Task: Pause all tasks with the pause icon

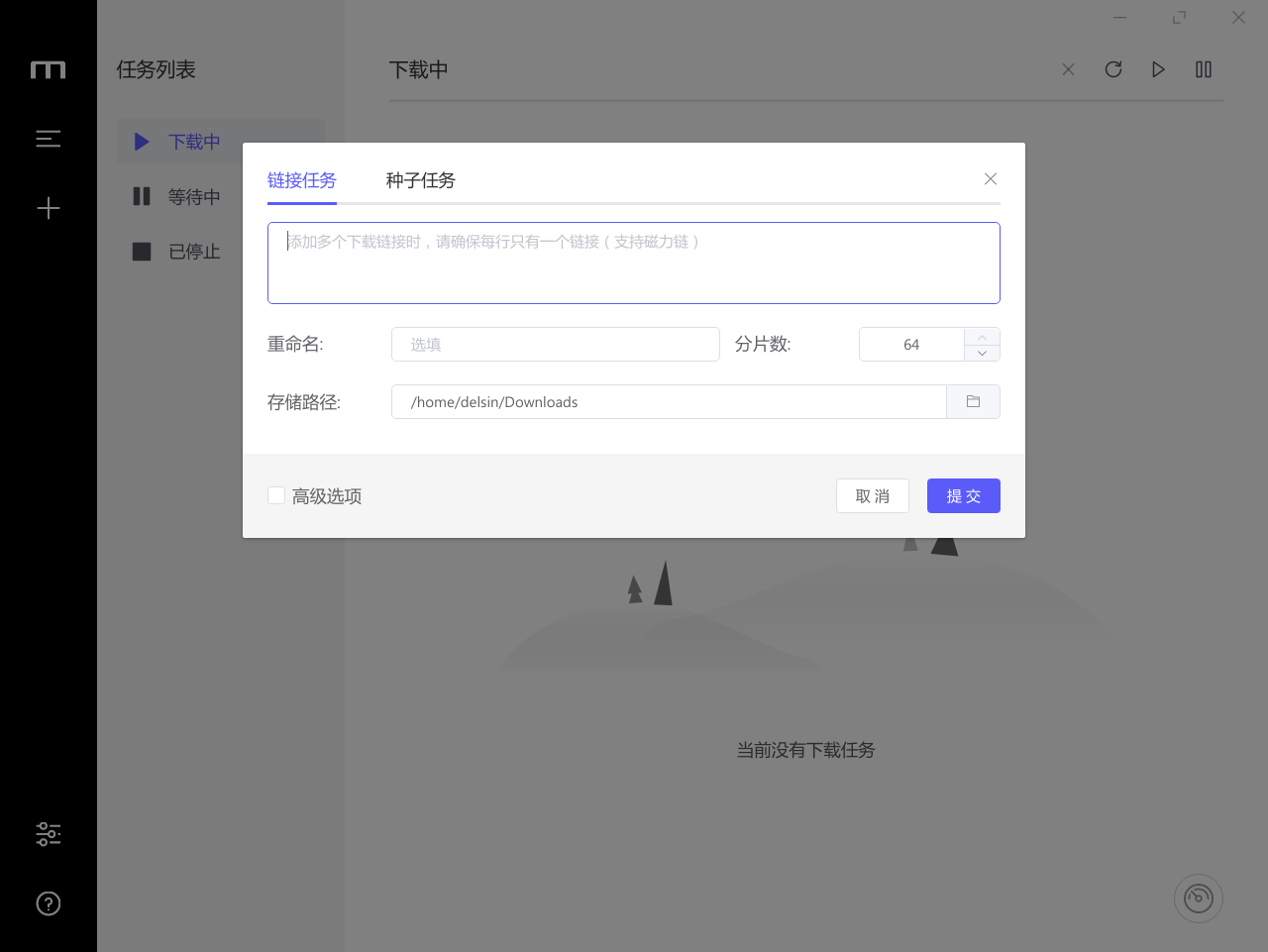Action: click(1204, 69)
